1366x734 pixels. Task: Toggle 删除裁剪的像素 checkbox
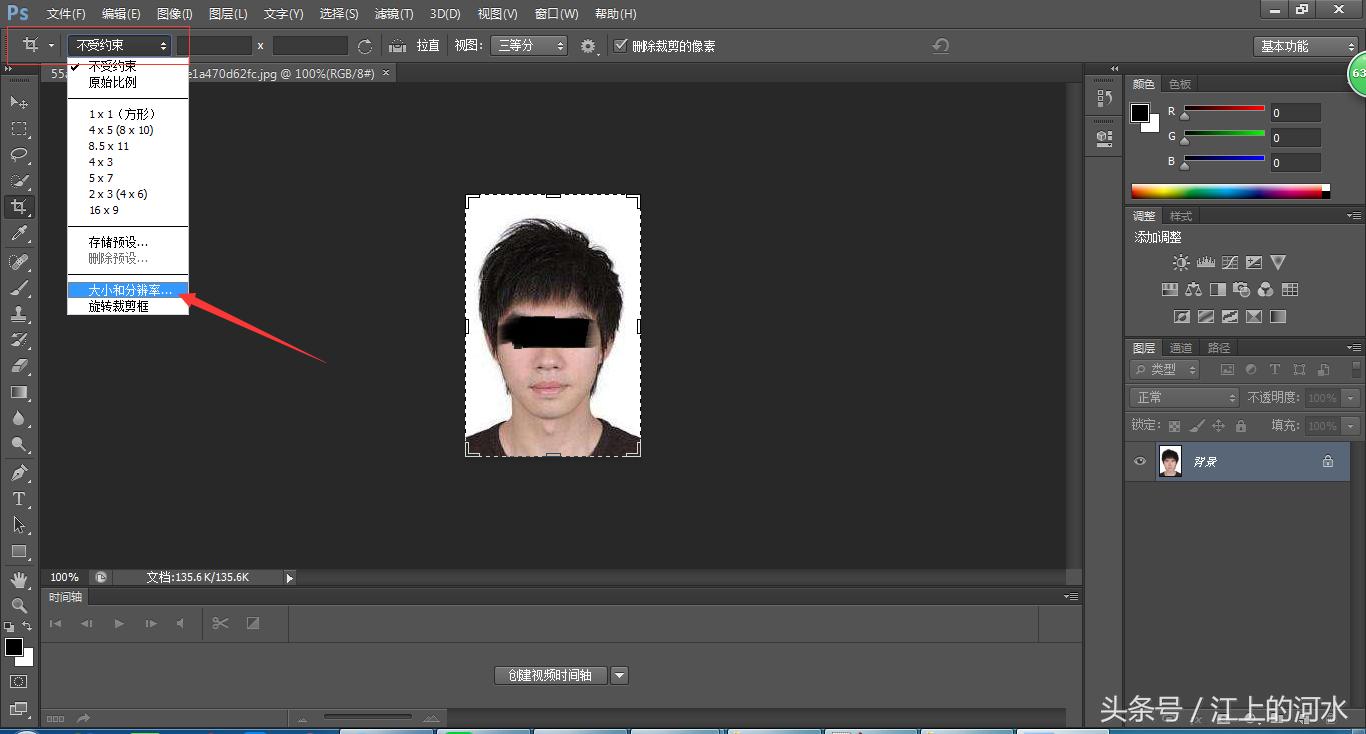(621, 46)
